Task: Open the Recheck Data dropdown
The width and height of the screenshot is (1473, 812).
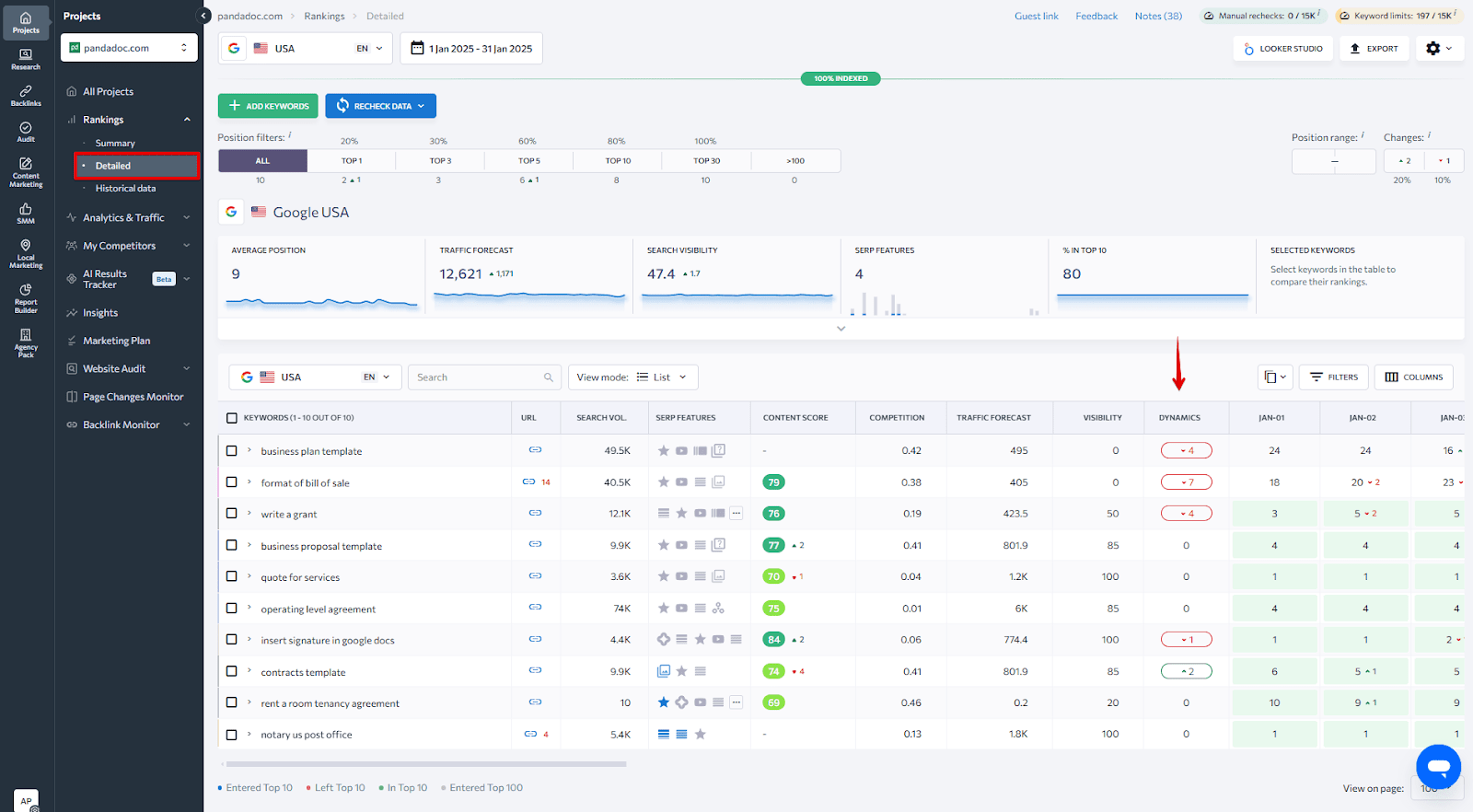Action: pyautogui.click(x=380, y=106)
